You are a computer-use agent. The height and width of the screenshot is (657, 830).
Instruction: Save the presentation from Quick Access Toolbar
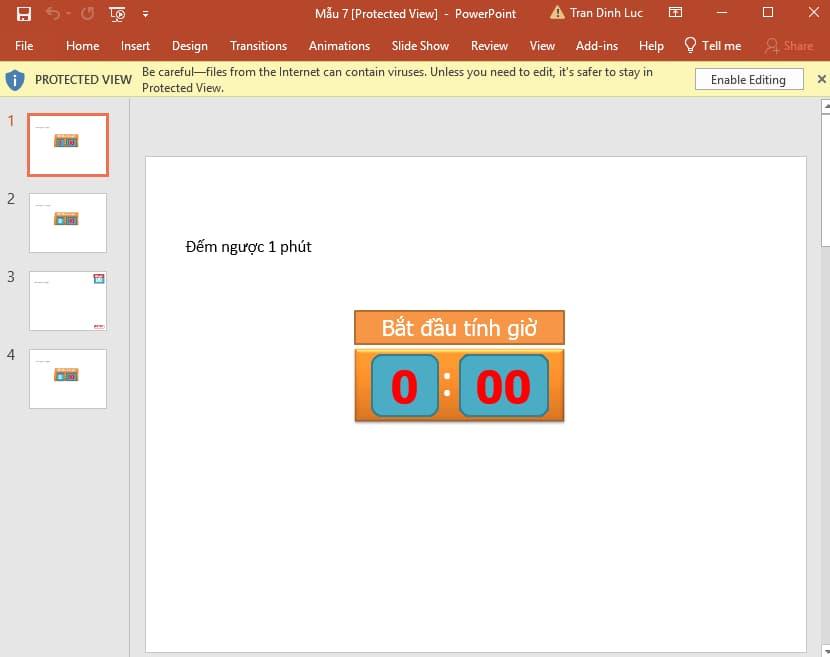point(23,13)
